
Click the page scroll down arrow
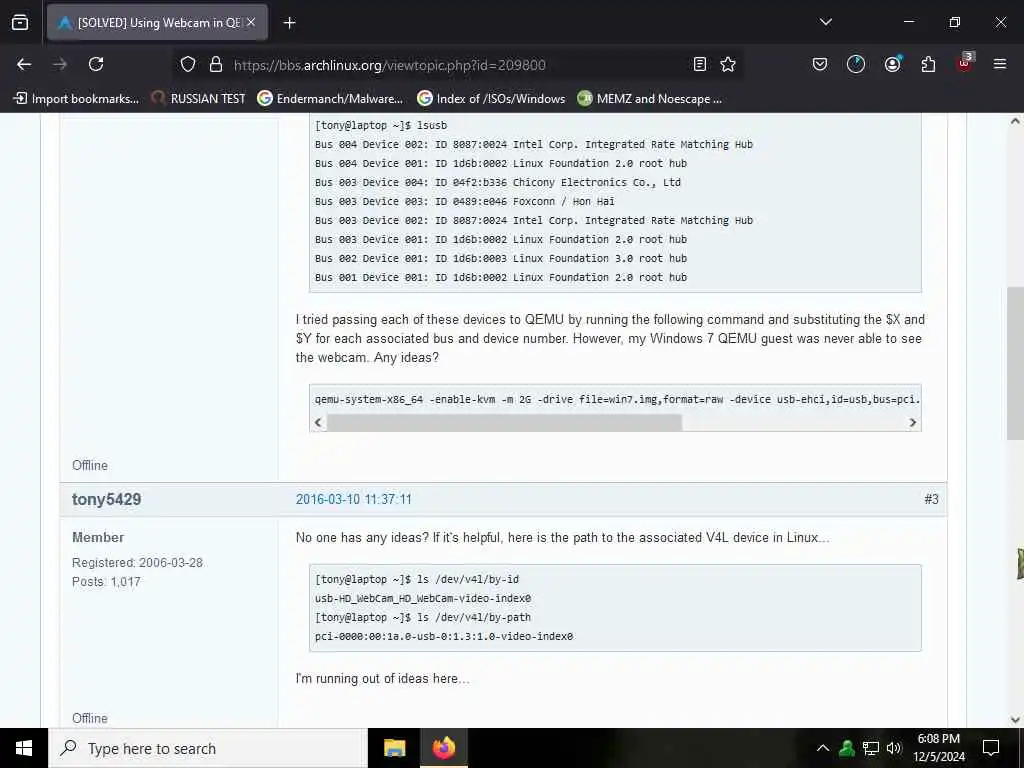click(x=1015, y=720)
